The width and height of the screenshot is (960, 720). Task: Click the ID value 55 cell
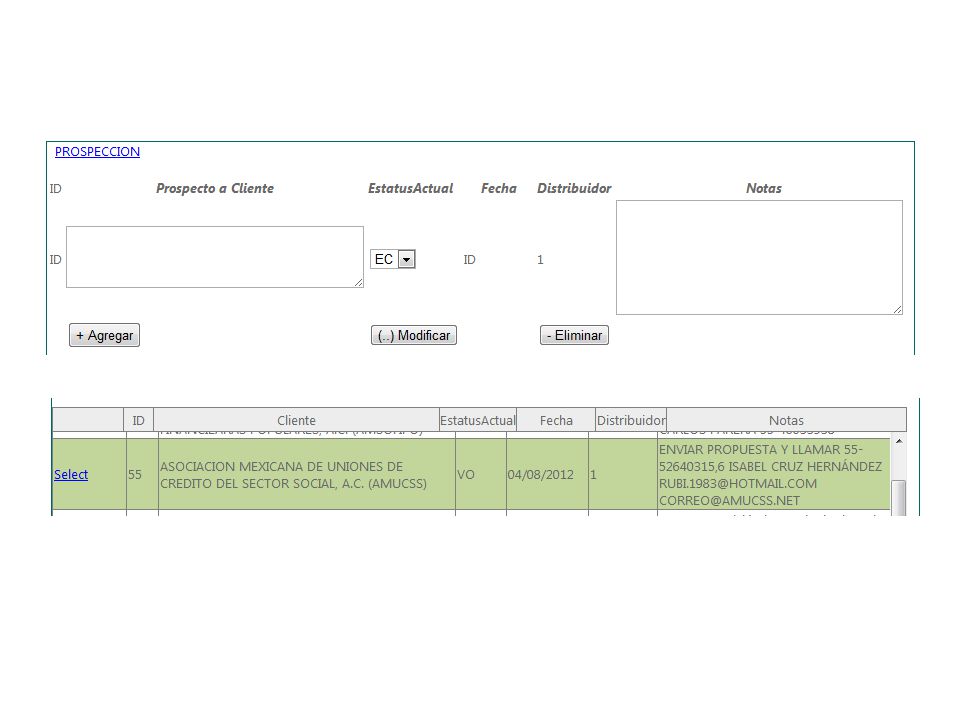(142, 474)
